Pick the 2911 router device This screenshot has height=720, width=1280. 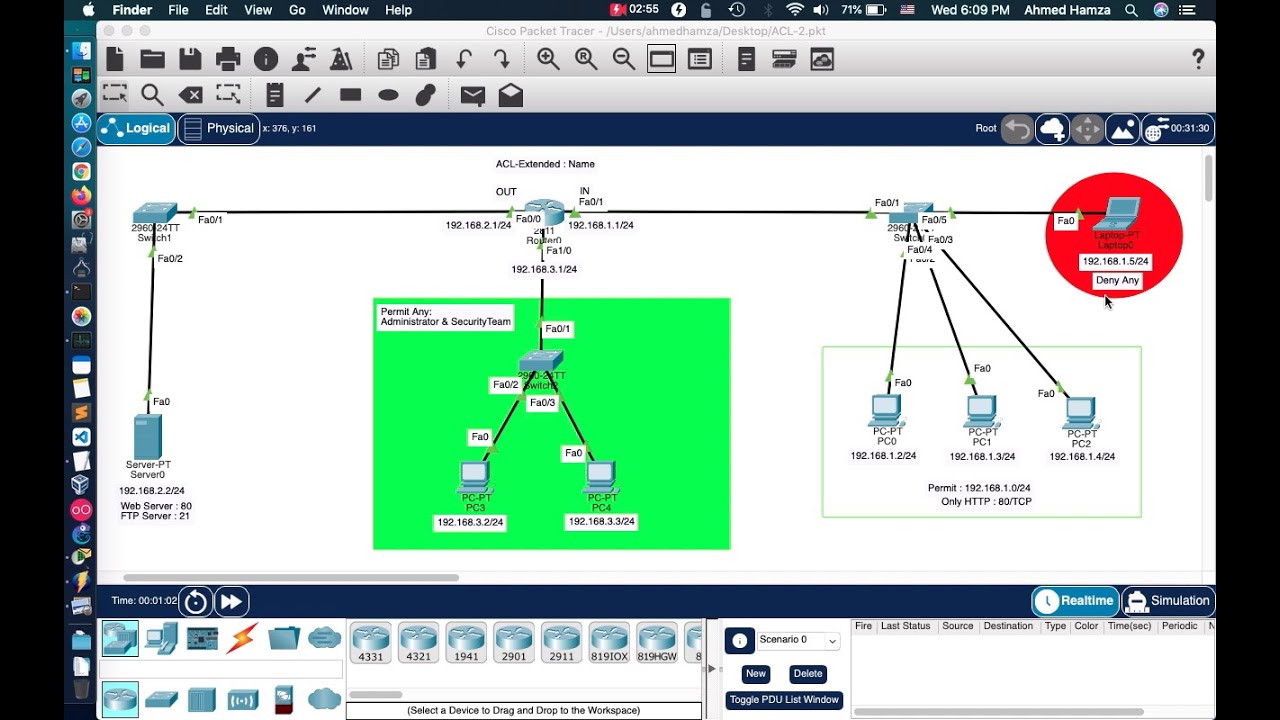[561, 641]
